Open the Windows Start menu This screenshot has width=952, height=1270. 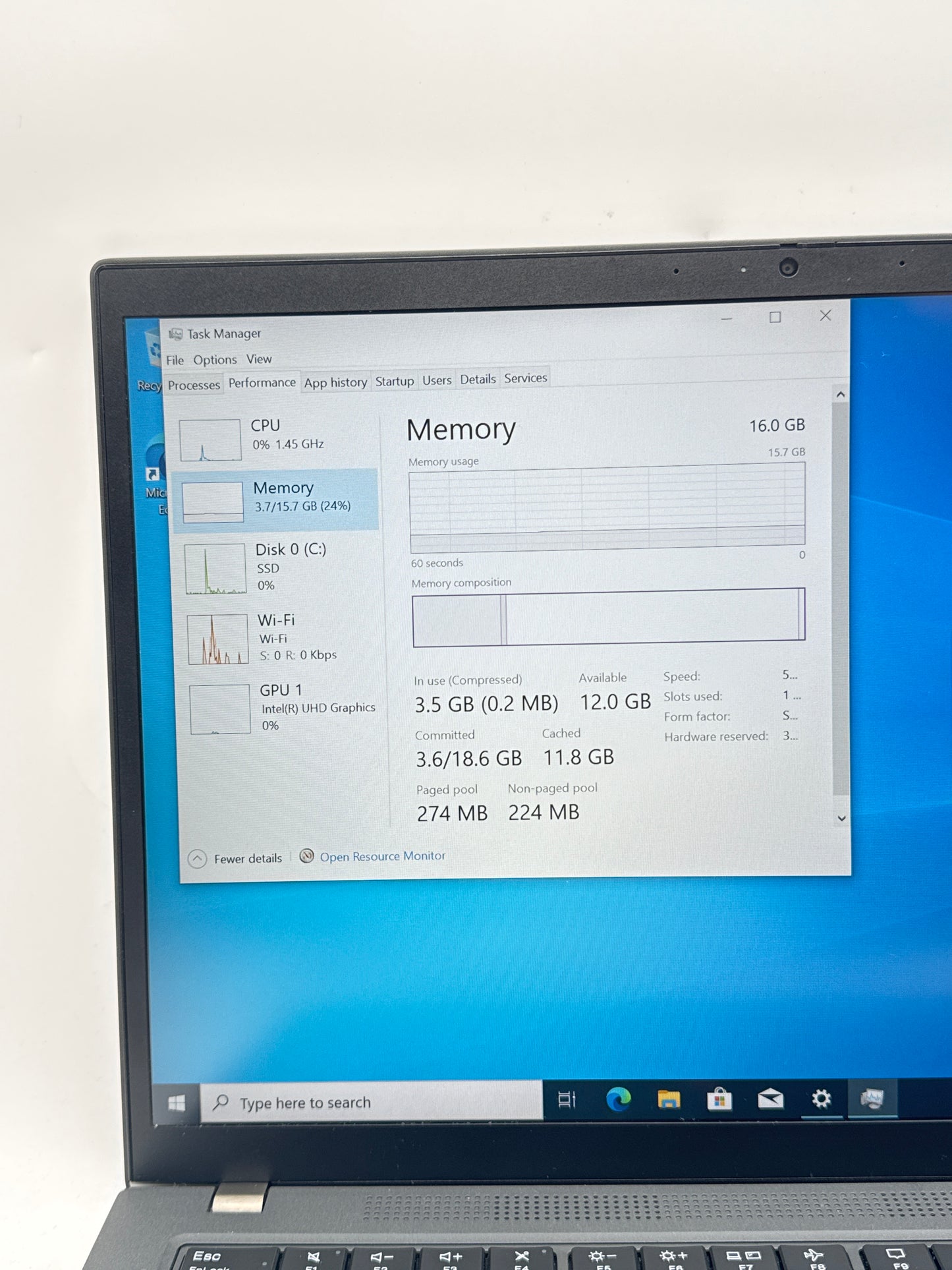coord(177,1103)
